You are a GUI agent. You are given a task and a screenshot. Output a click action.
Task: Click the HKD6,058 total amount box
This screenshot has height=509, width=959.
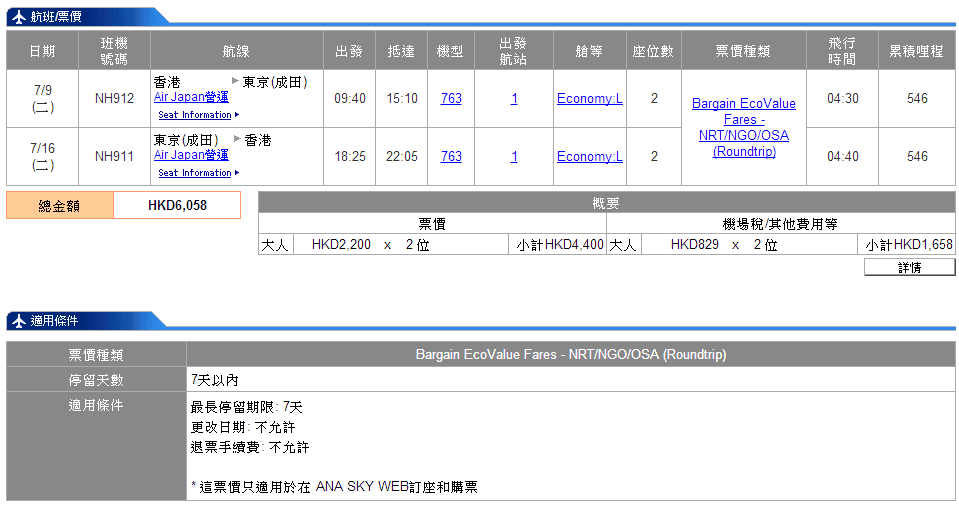177,206
